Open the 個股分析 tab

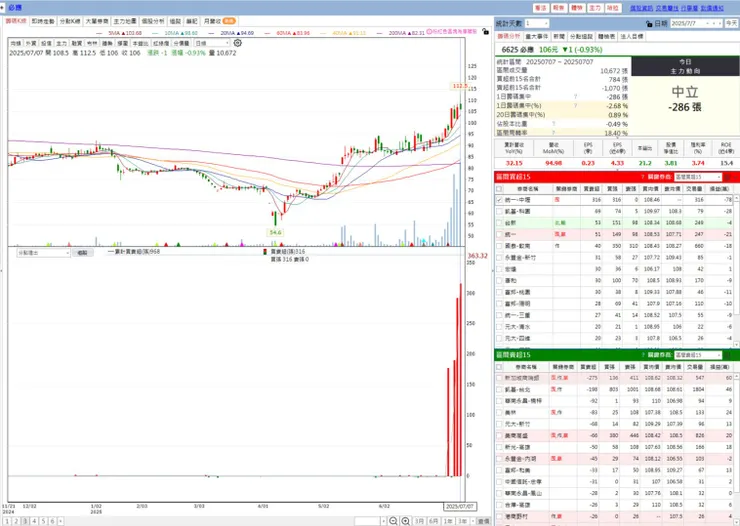pyautogui.click(x=152, y=21)
